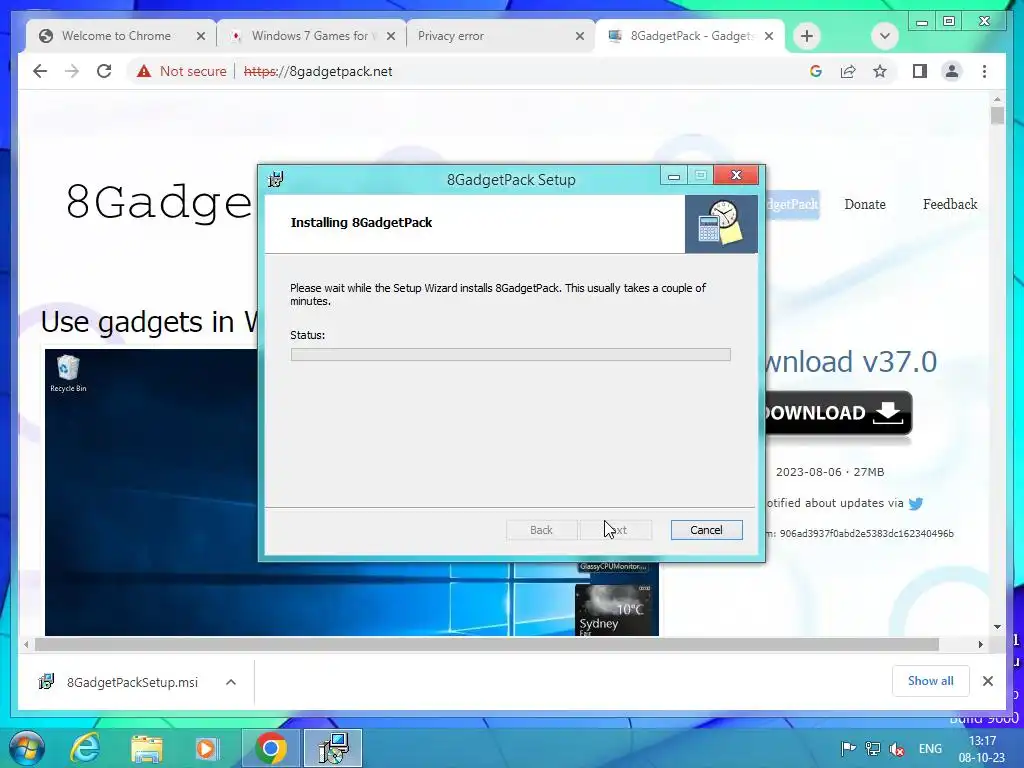Go forward in browser history
Image resolution: width=1024 pixels, height=768 pixels.
coord(72,71)
